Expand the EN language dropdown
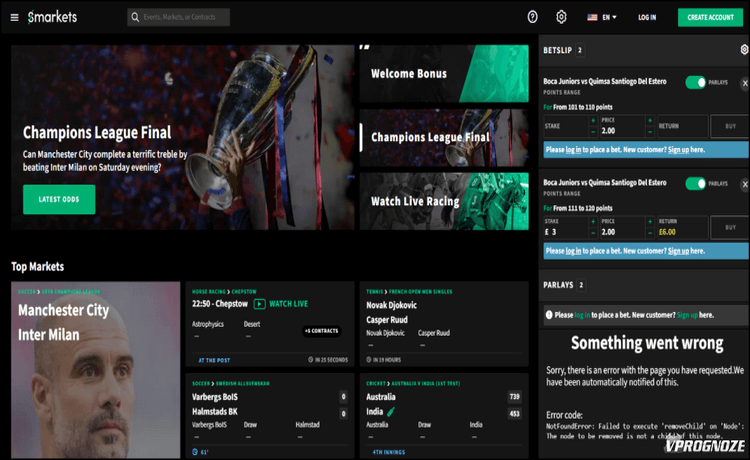Image resolution: width=750 pixels, height=460 pixels. [602, 17]
